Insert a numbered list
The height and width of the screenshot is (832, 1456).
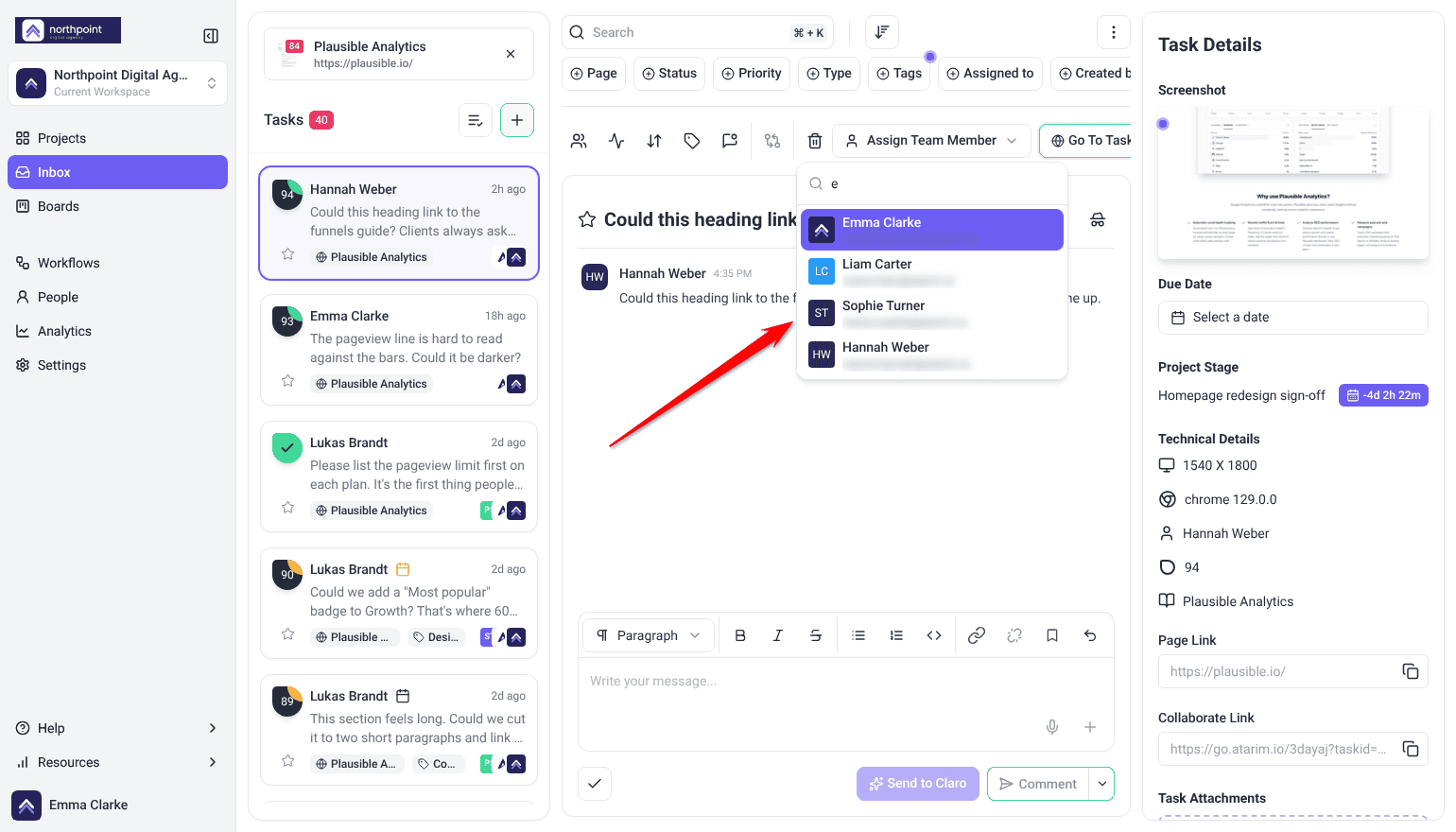pyautogui.click(x=896, y=635)
